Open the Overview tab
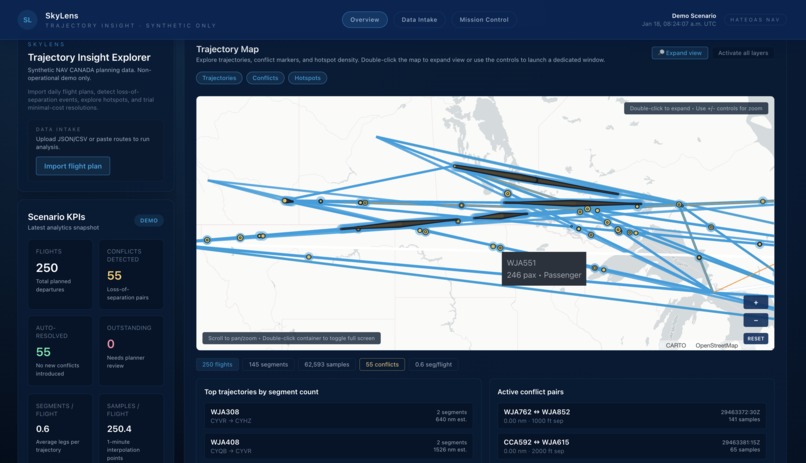Screen dimensions: 806x463 coord(364,20)
